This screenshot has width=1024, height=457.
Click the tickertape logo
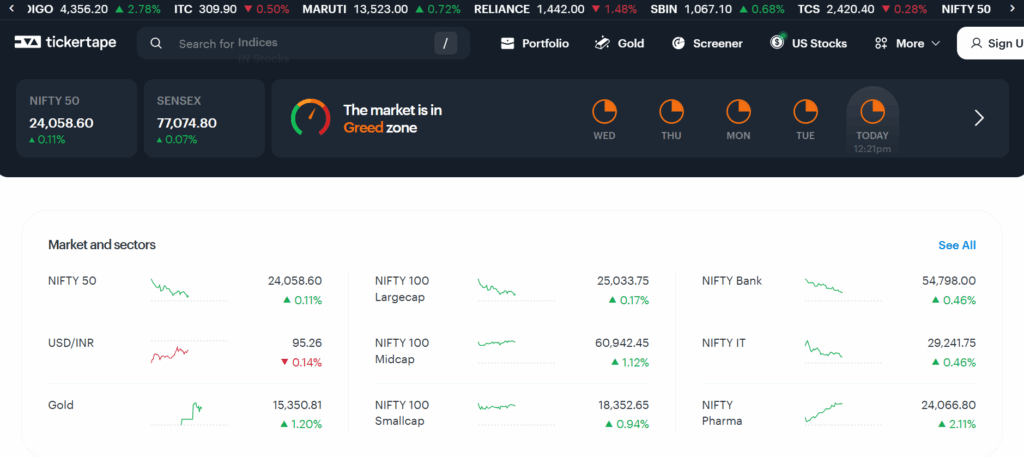(65, 42)
